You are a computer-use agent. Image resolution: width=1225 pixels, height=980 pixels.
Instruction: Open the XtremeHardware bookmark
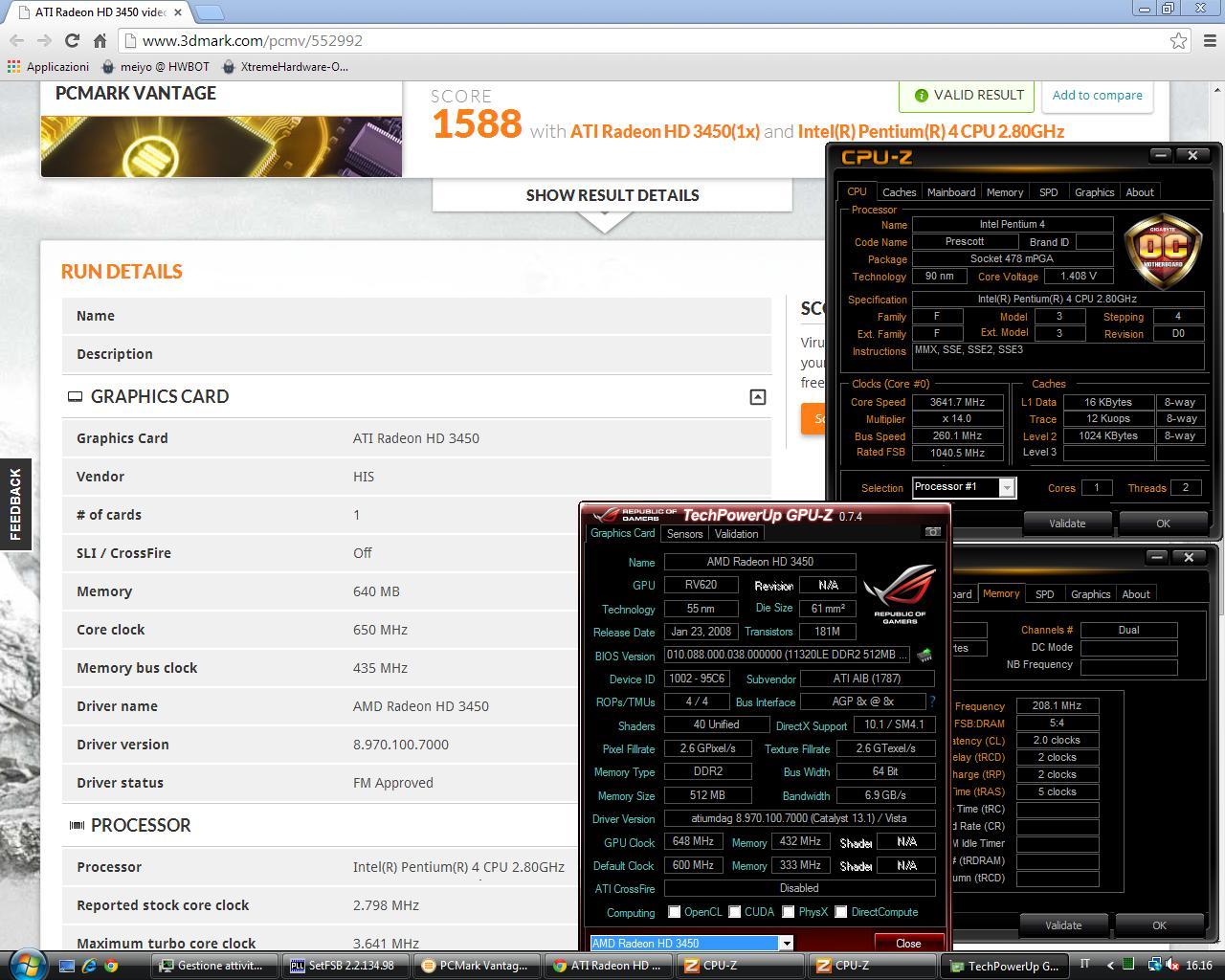[285, 67]
